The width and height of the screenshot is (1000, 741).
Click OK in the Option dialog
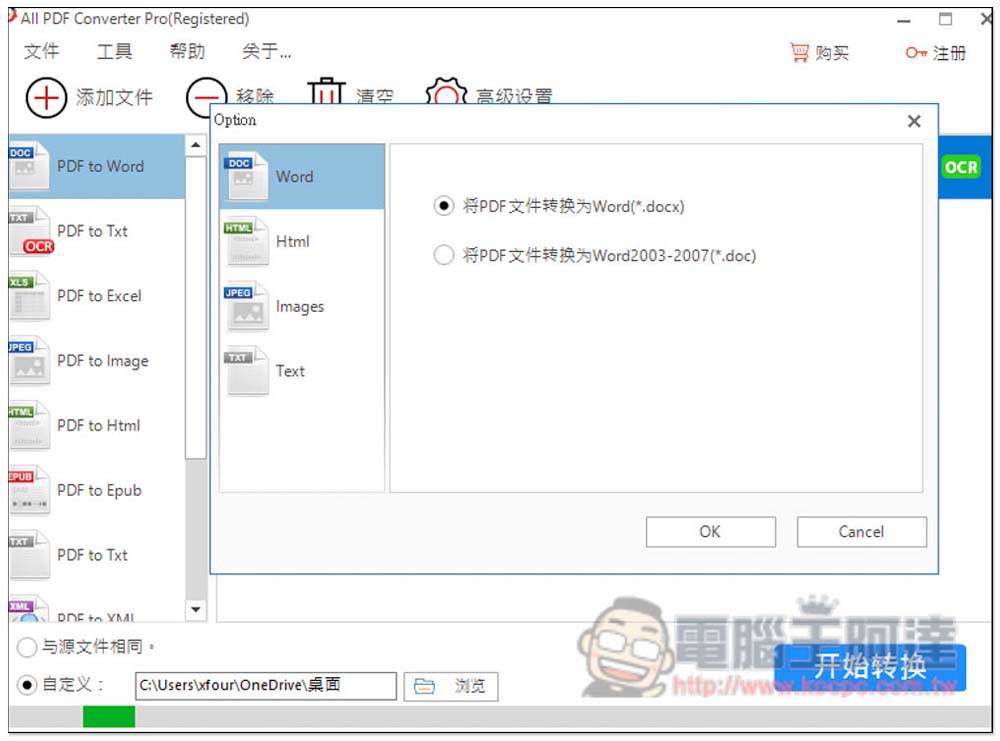point(710,532)
